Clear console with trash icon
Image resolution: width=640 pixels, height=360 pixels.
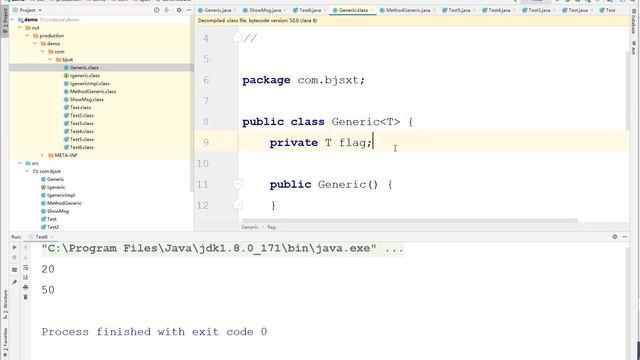(x=25, y=297)
